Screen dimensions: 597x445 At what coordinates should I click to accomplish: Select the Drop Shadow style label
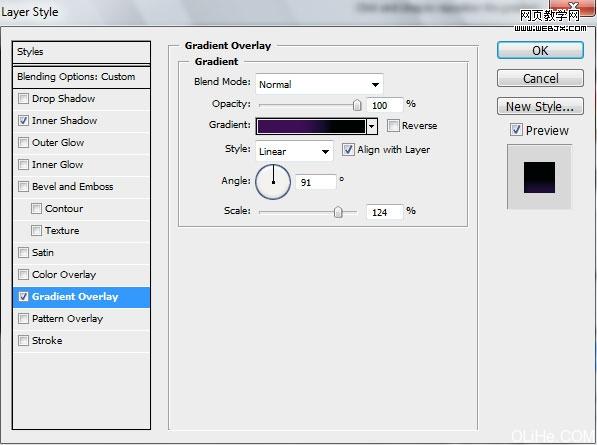click(64, 99)
